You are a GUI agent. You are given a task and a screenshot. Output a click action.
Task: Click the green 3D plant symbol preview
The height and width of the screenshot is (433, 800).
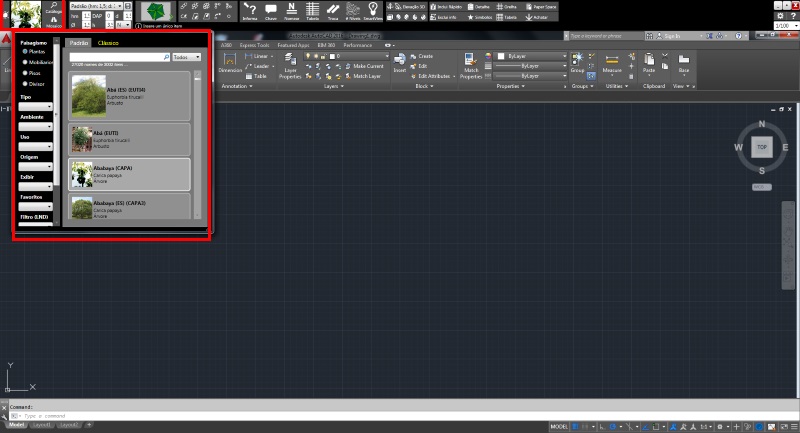pyautogui.click(x=156, y=11)
